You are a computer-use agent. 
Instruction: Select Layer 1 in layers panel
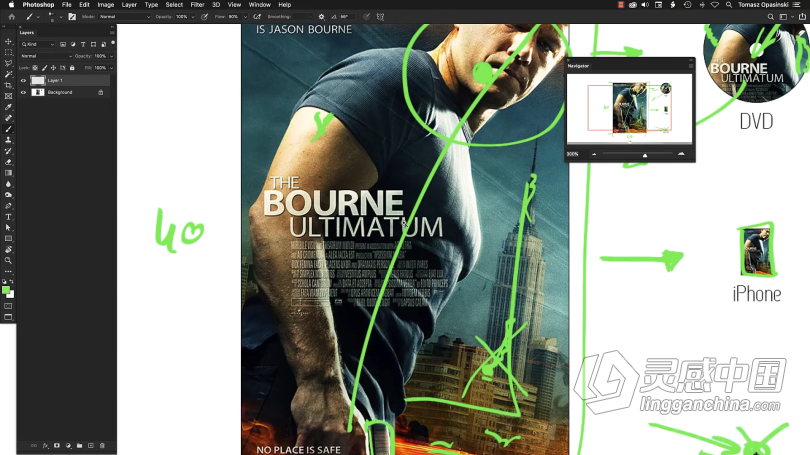pyautogui.click(x=64, y=81)
